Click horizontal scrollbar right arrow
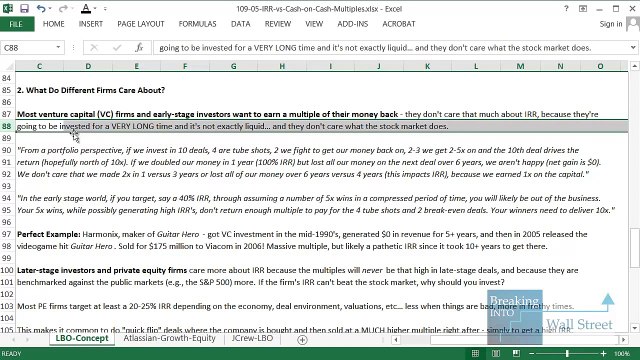 pyautogui.click(x=623, y=340)
